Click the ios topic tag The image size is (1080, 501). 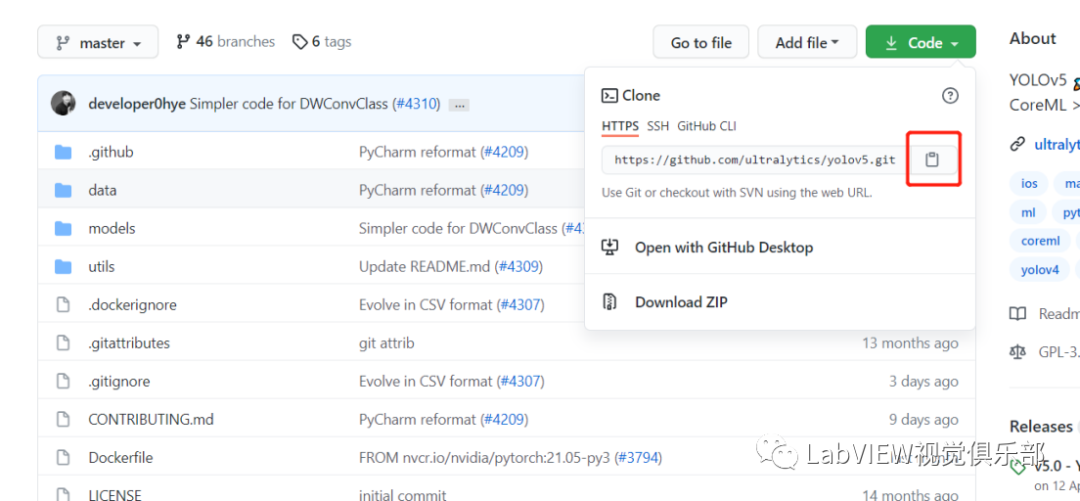tap(1029, 184)
